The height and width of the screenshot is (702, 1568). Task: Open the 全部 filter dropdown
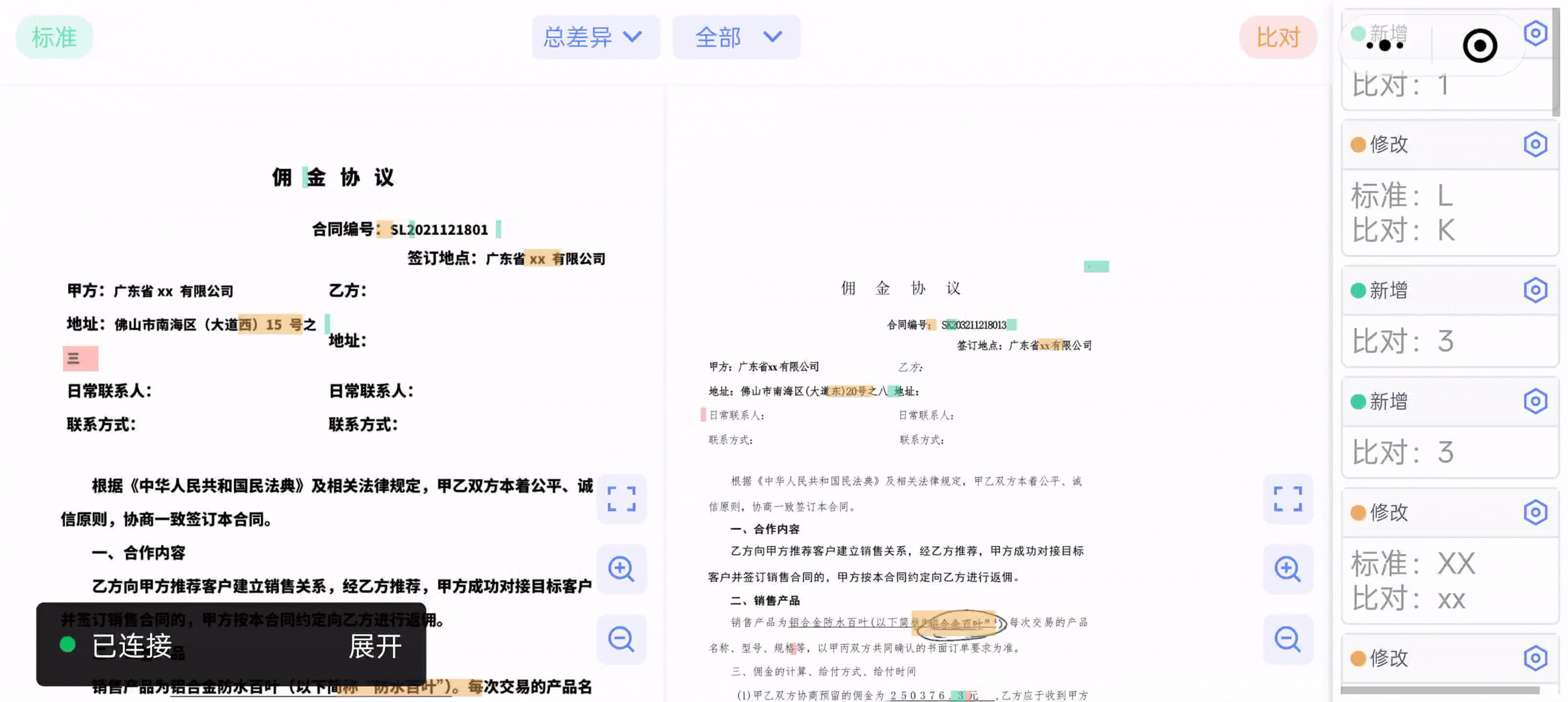(x=736, y=37)
